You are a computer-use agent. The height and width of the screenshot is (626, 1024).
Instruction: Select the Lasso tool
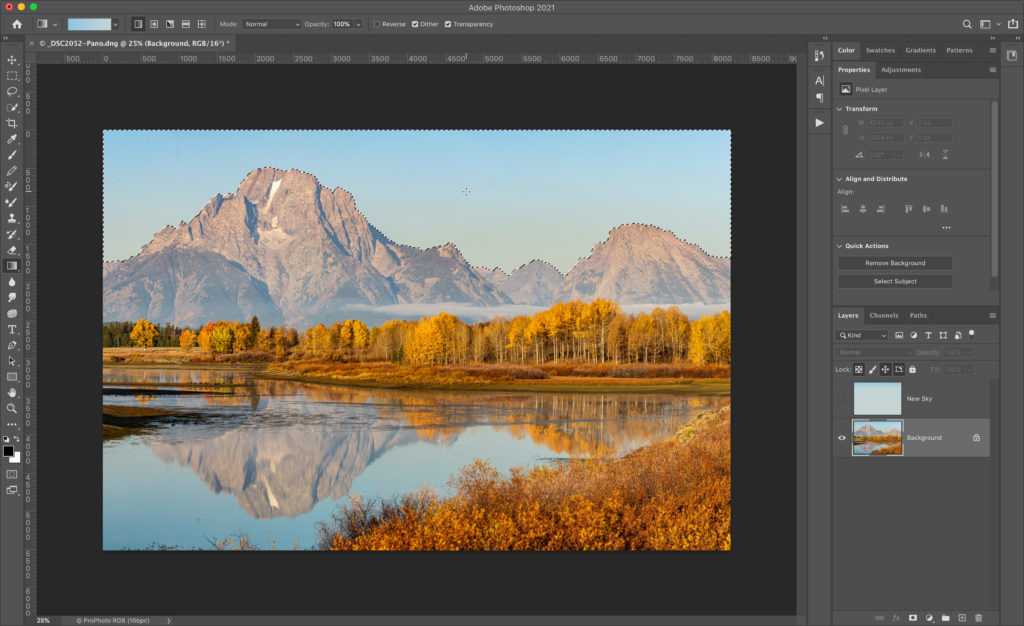pos(12,91)
